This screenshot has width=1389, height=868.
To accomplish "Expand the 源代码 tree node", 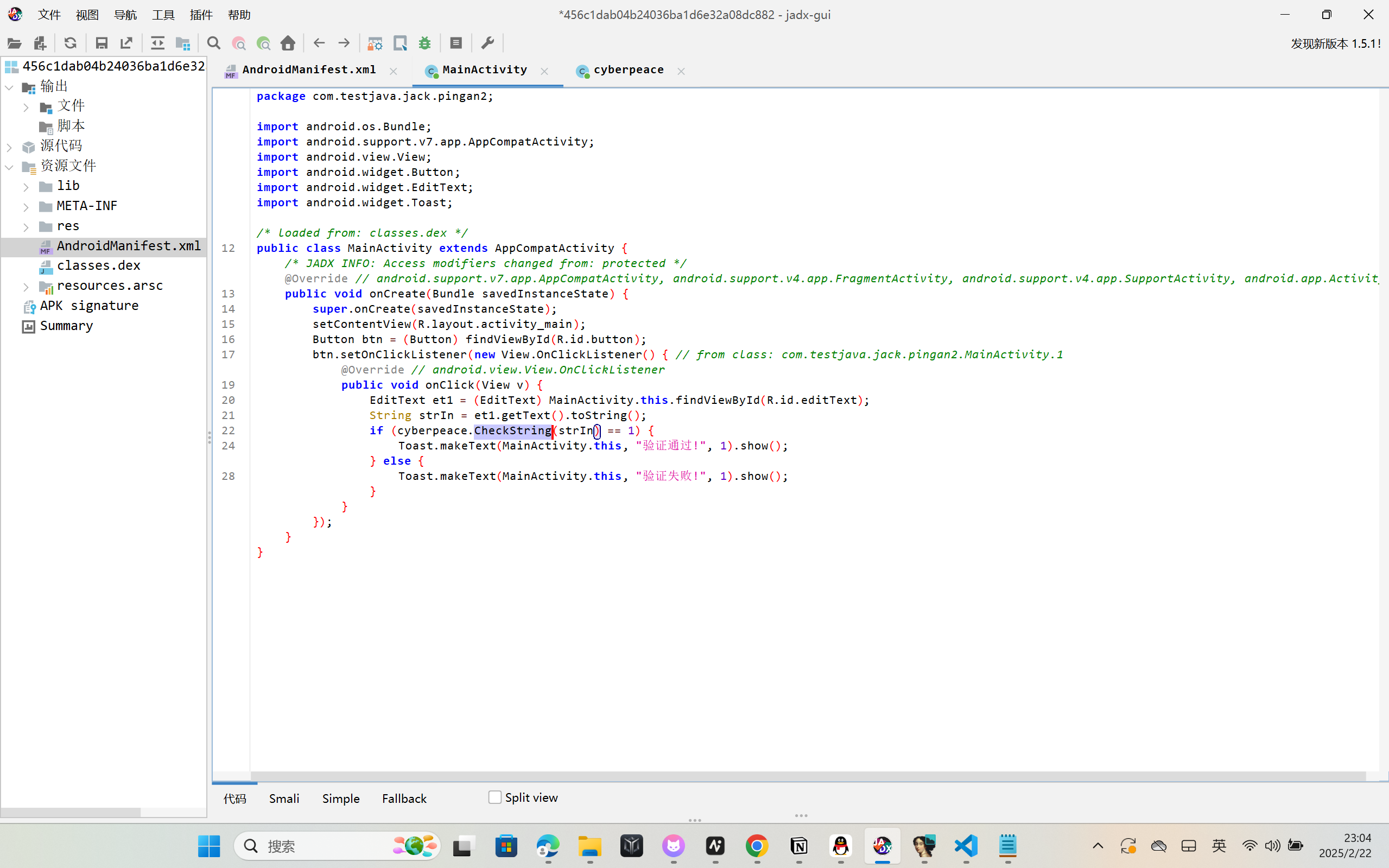I will [9, 147].
